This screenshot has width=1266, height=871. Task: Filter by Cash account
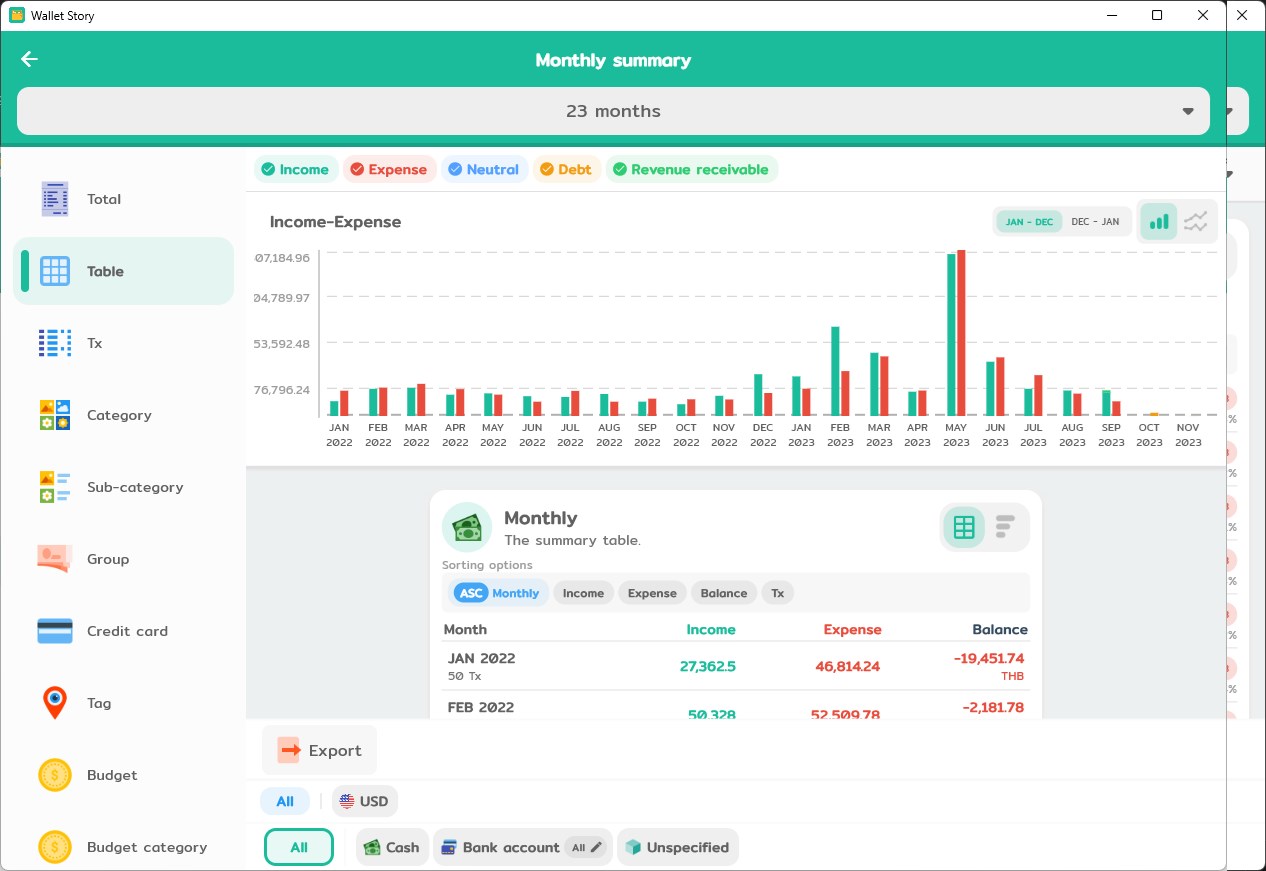(x=392, y=847)
